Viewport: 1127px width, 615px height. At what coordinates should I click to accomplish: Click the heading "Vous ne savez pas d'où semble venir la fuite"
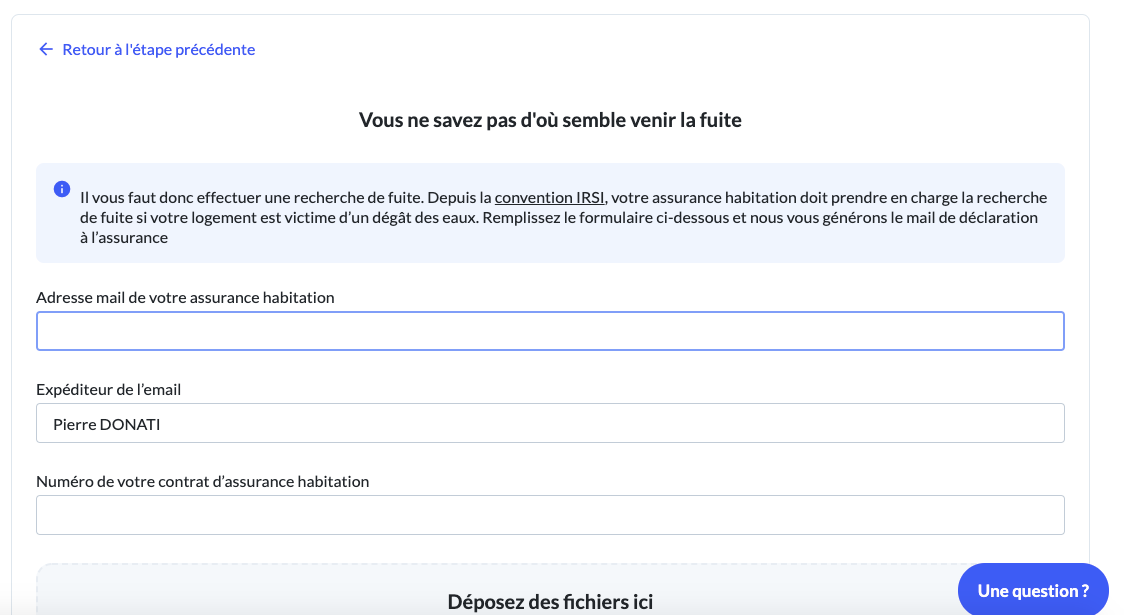click(550, 120)
